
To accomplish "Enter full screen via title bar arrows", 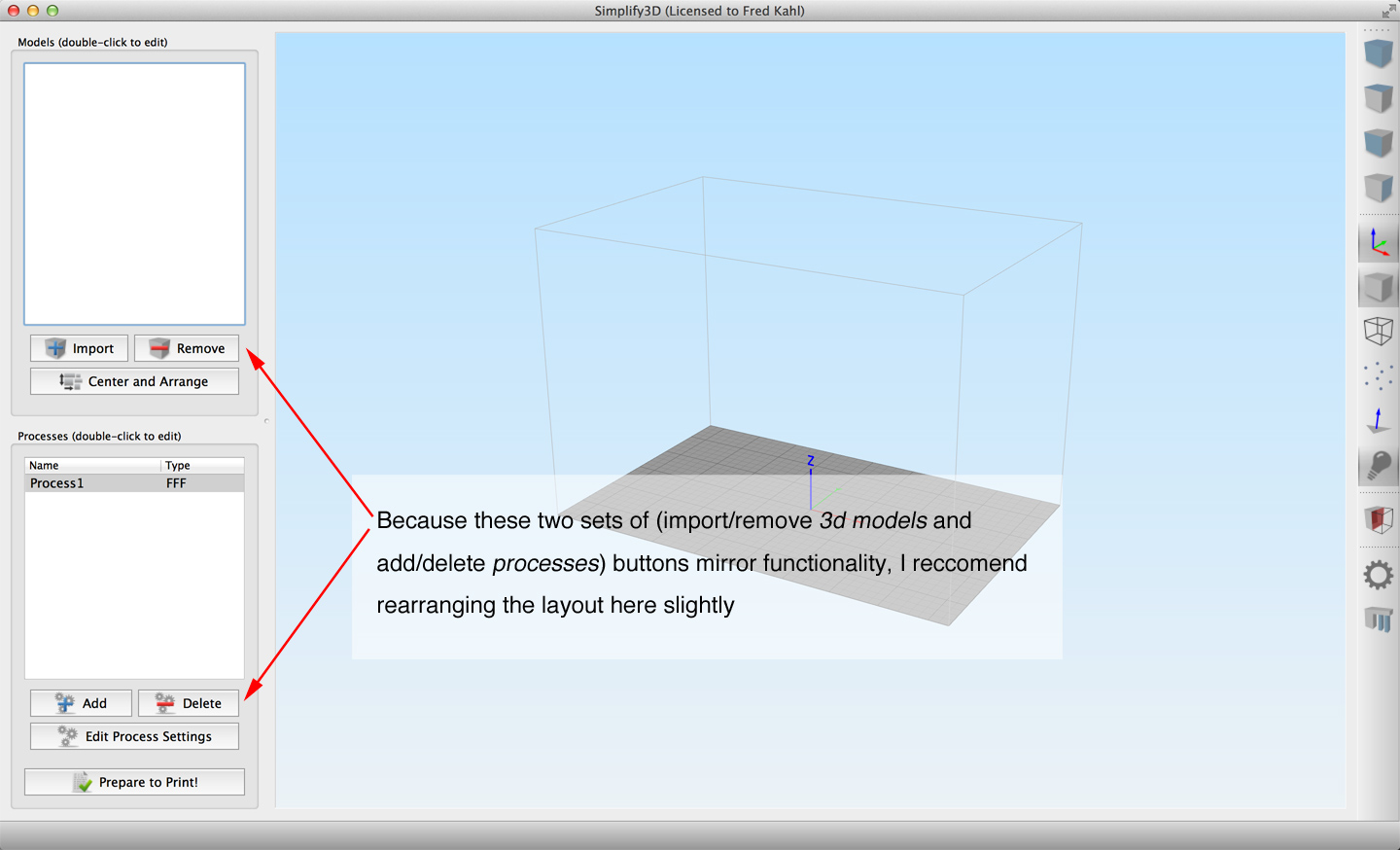I will pyautogui.click(x=1388, y=11).
